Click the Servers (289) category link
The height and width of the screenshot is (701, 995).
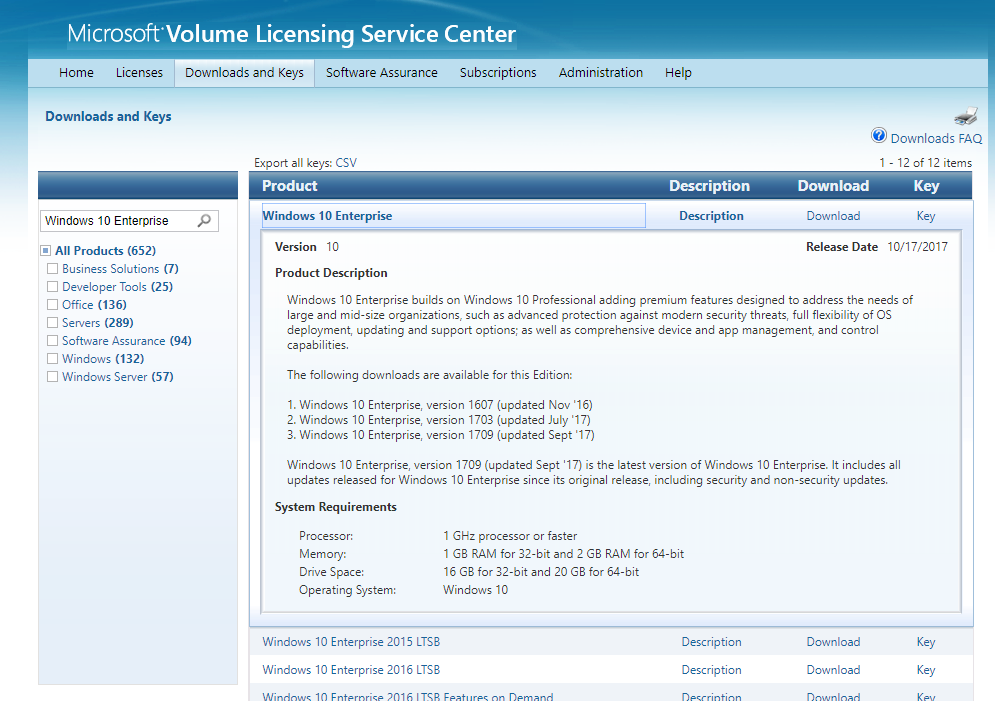pyautogui.click(x=98, y=323)
